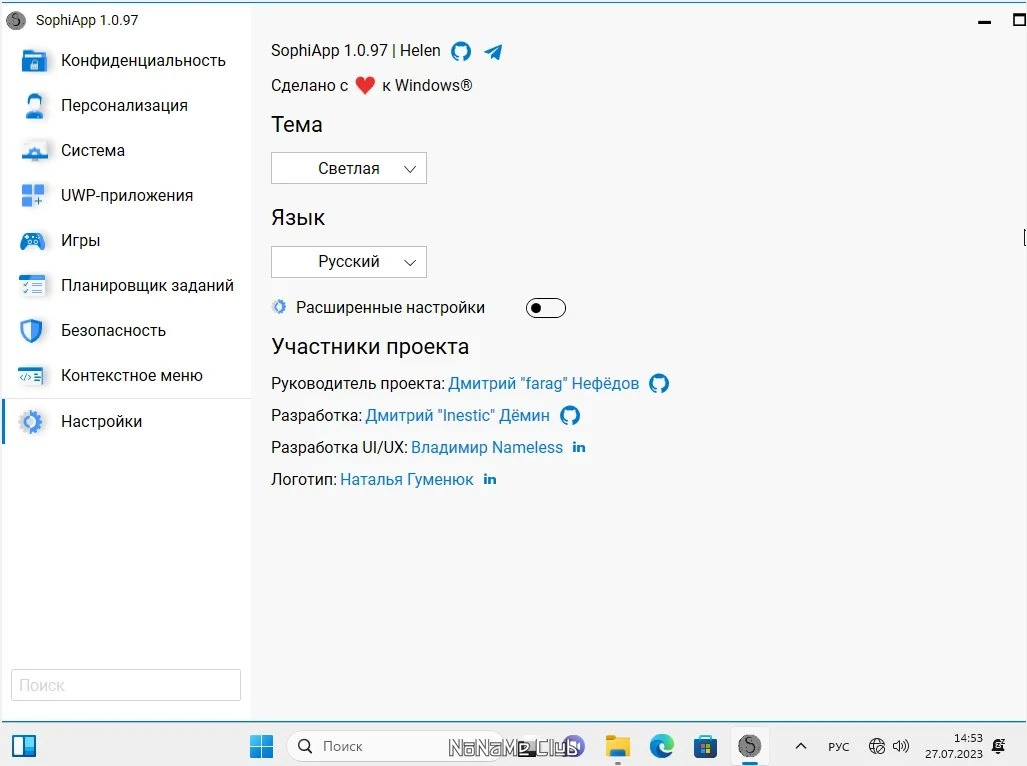Enable the Расширенные настройки toggle
The width and height of the screenshot is (1027, 766).
[x=546, y=308]
